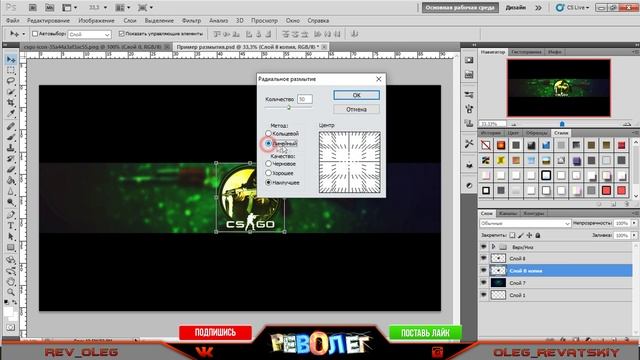The height and width of the screenshot is (360, 640).
Task: Toggle show transform controls checkbox
Action: pyautogui.click(x=121, y=33)
